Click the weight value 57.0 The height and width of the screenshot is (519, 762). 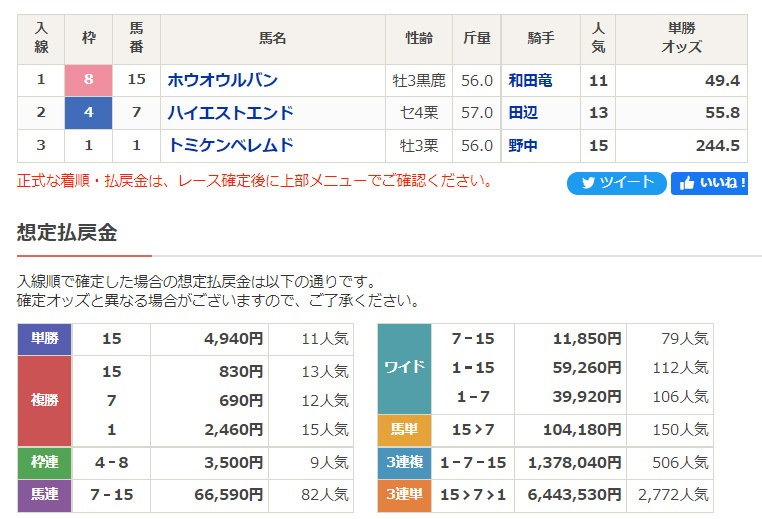point(477,113)
